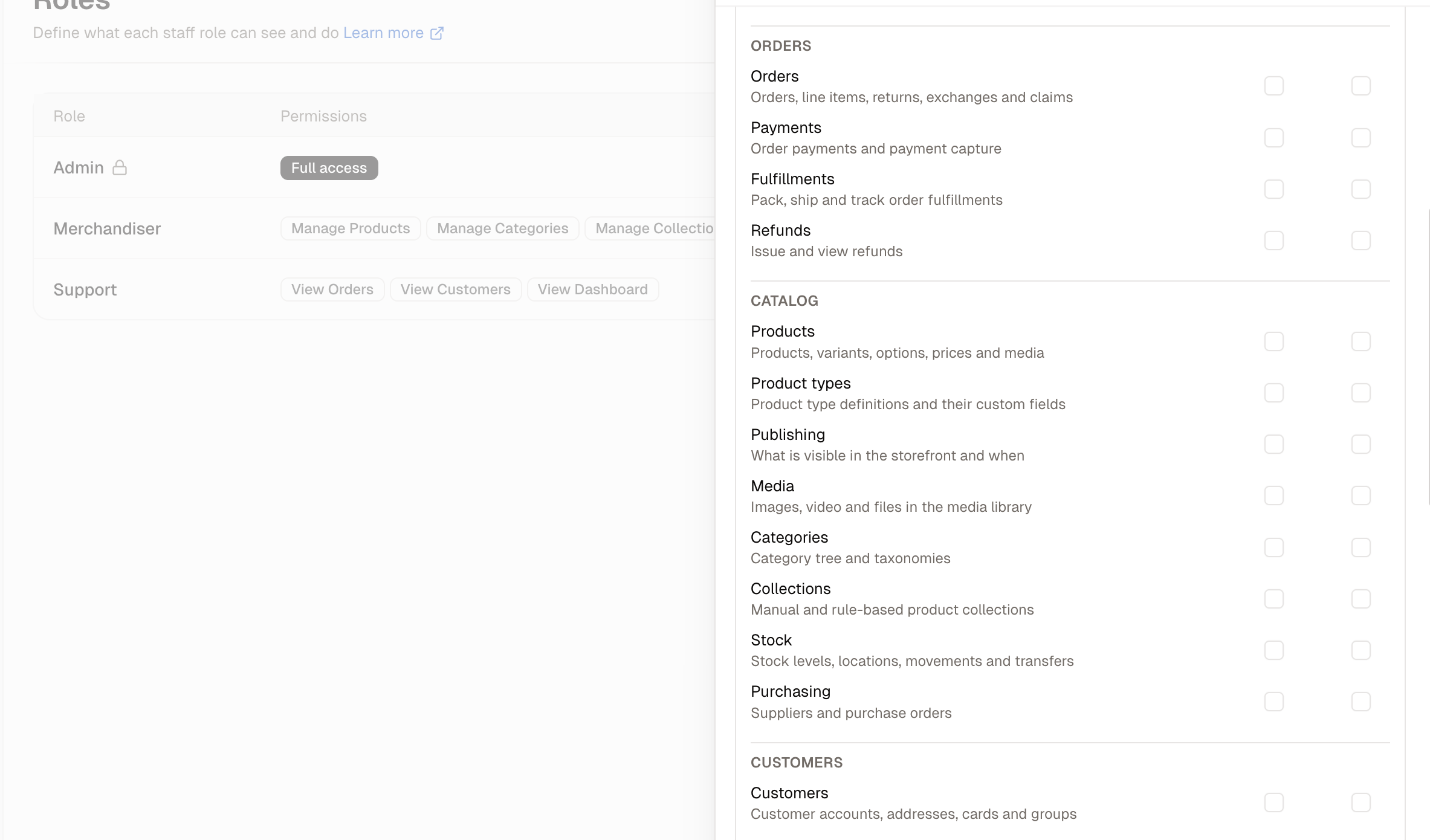
Task: Click the Full access badge
Action: pyautogui.click(x=329, y=168)
